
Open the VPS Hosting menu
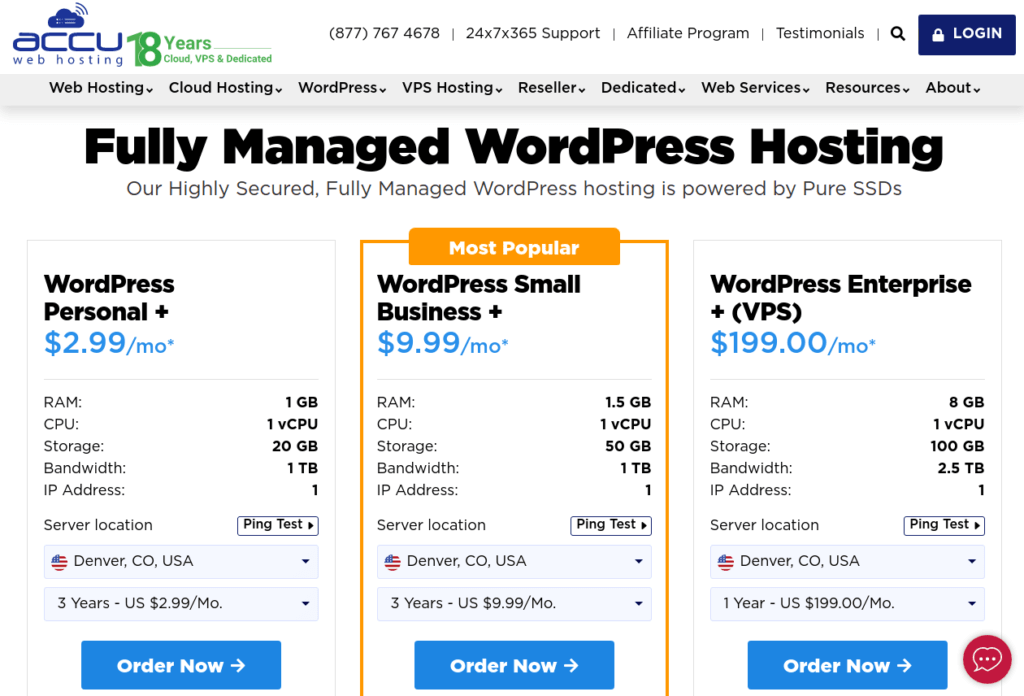[x=452, y=88]
